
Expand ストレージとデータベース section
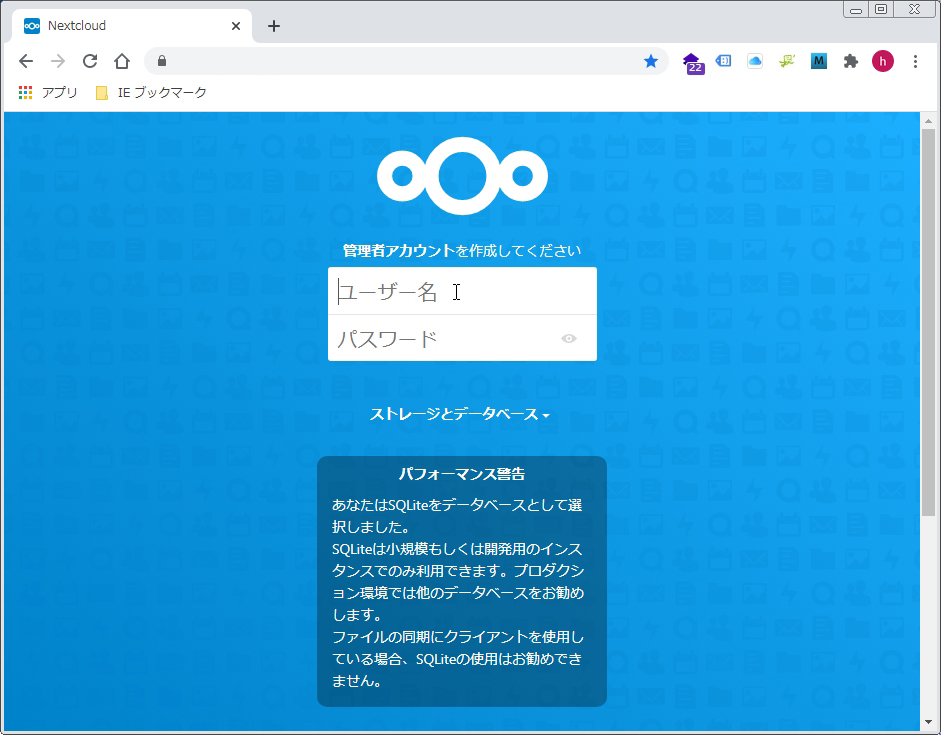click(x=460, y=414)
